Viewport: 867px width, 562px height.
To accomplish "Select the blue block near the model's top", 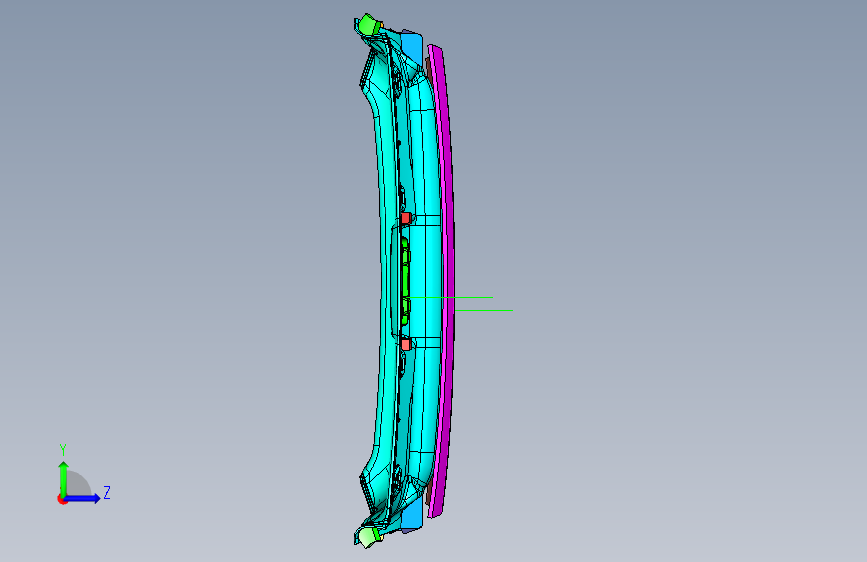I will tap(412, 49).
